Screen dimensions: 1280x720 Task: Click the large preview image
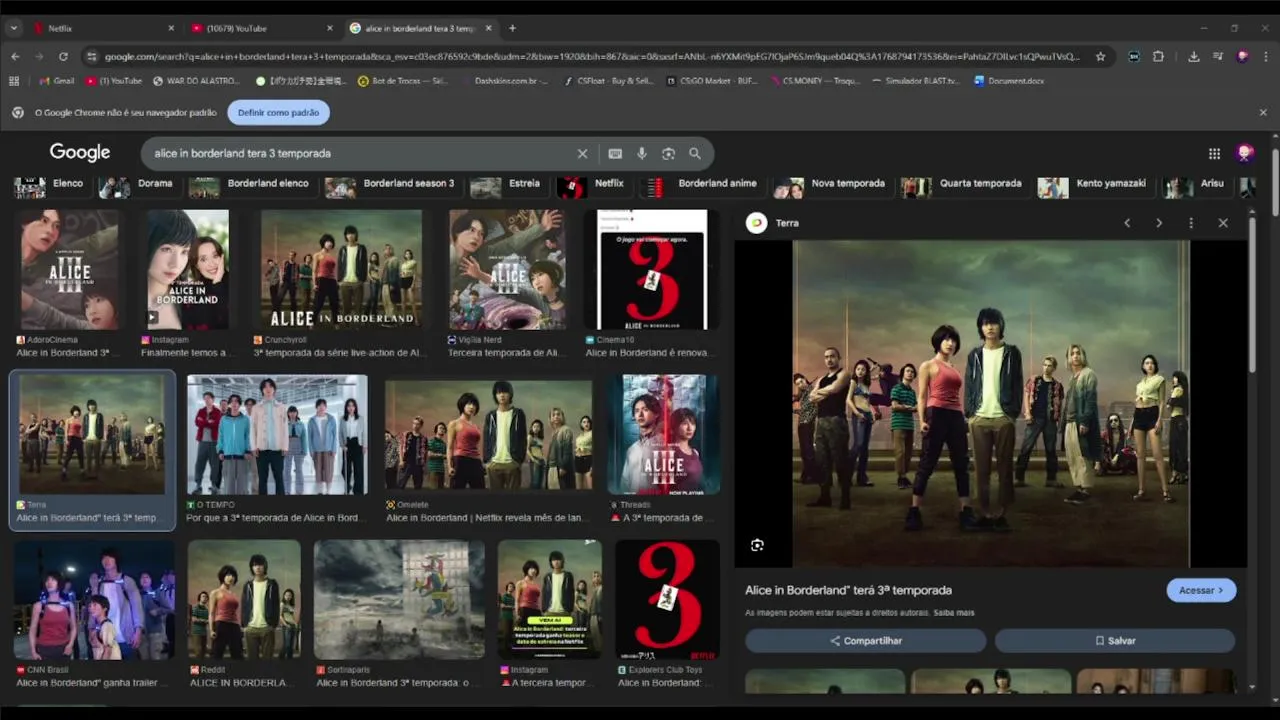pyautogui.click(x=991, y=404)
